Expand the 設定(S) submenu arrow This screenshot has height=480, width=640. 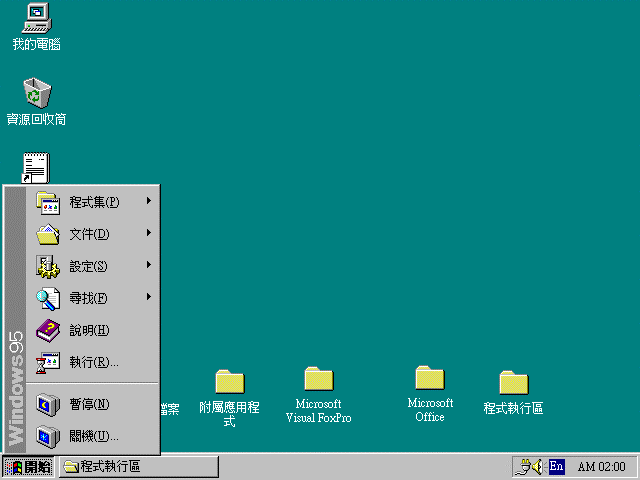coord(149,264)
